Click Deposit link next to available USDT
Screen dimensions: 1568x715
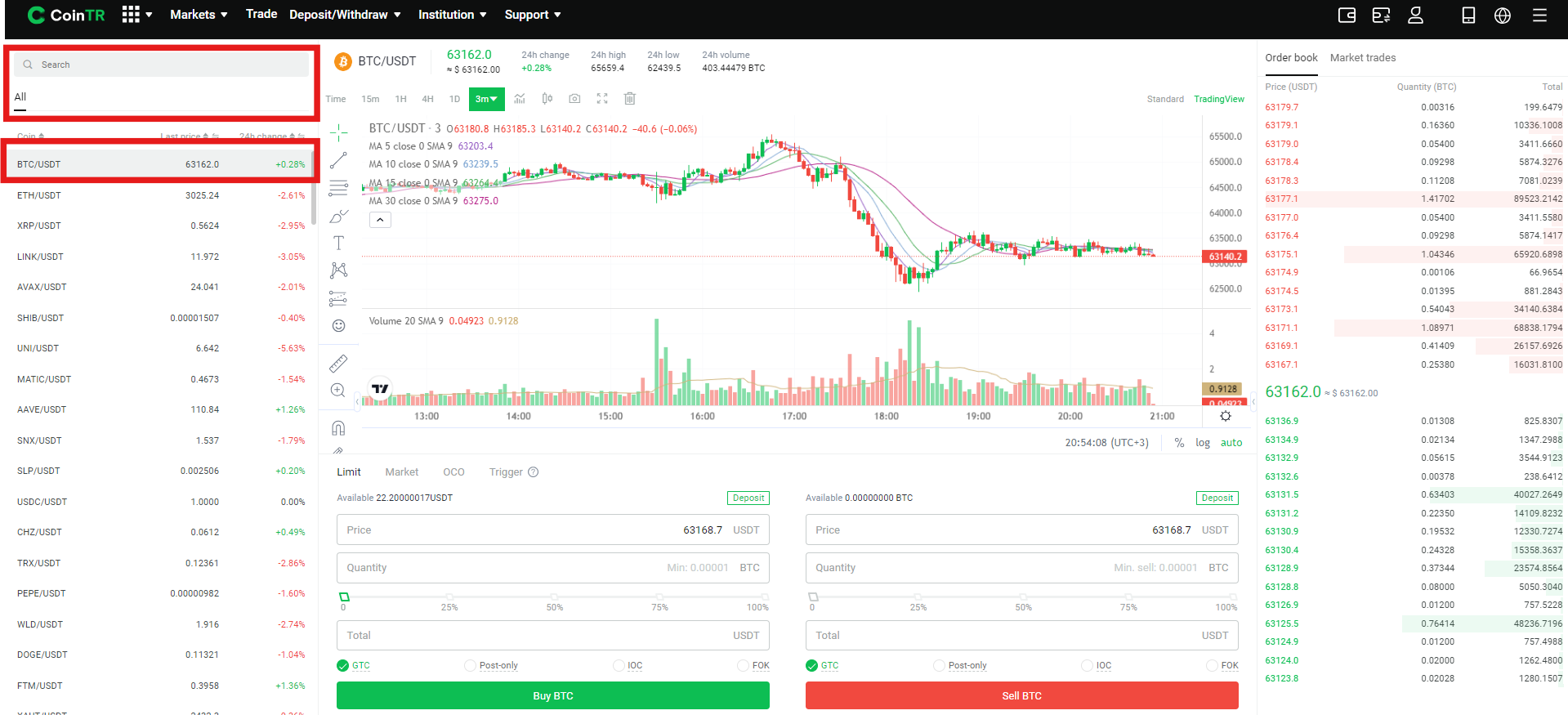(x=748, y=498)
